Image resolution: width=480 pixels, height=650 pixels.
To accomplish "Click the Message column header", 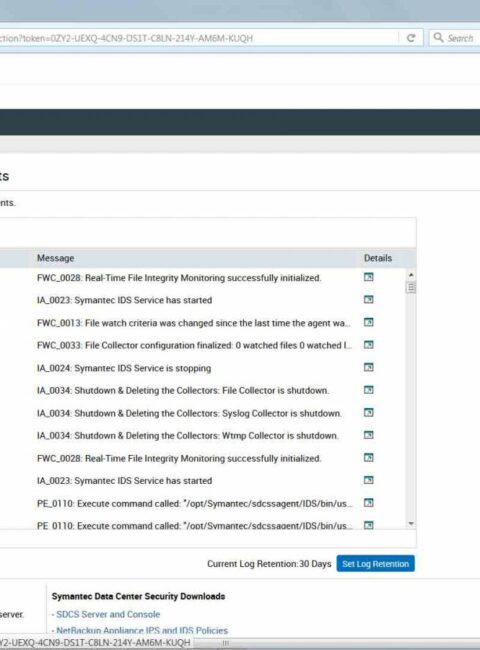I will tap(56, 258).
